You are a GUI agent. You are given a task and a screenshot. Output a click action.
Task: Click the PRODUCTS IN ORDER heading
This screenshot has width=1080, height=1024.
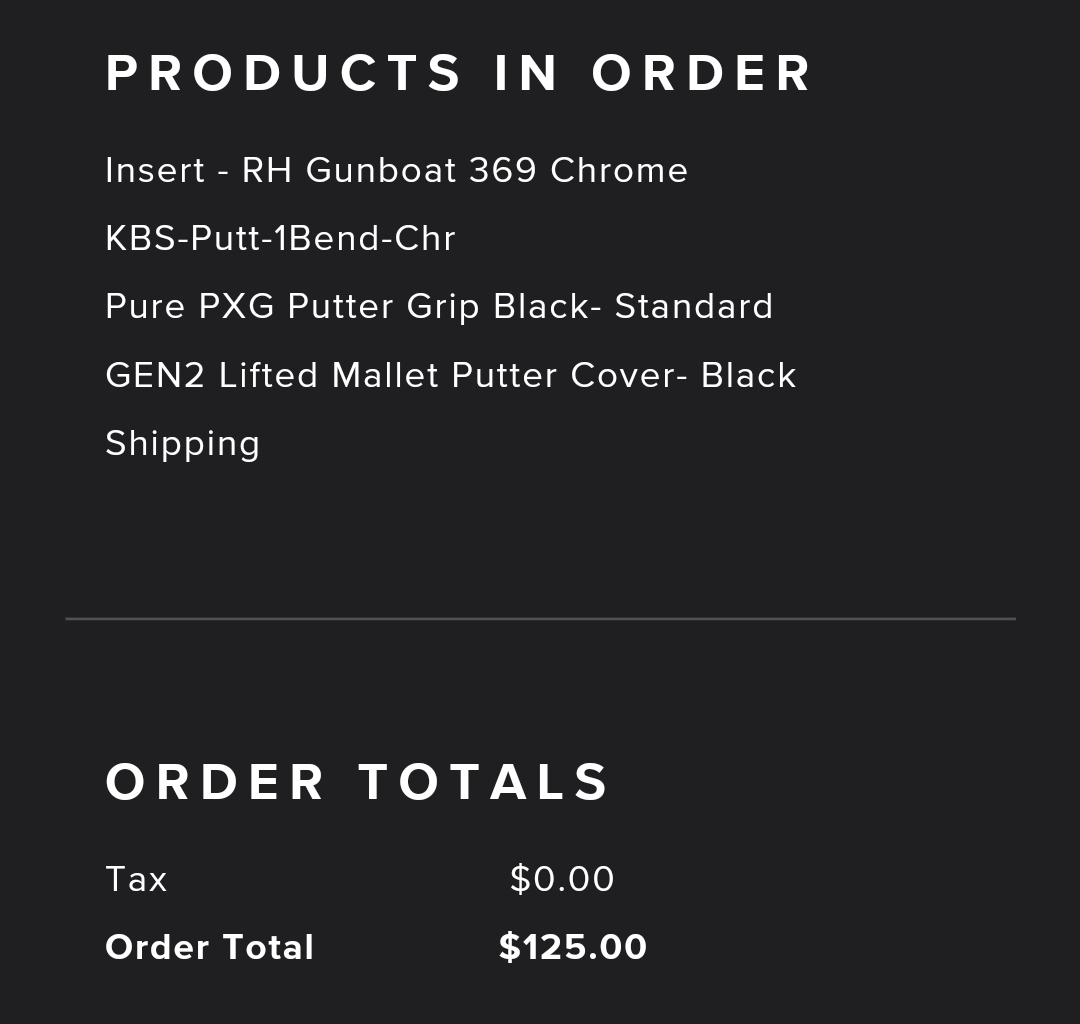tap(459, 73)
